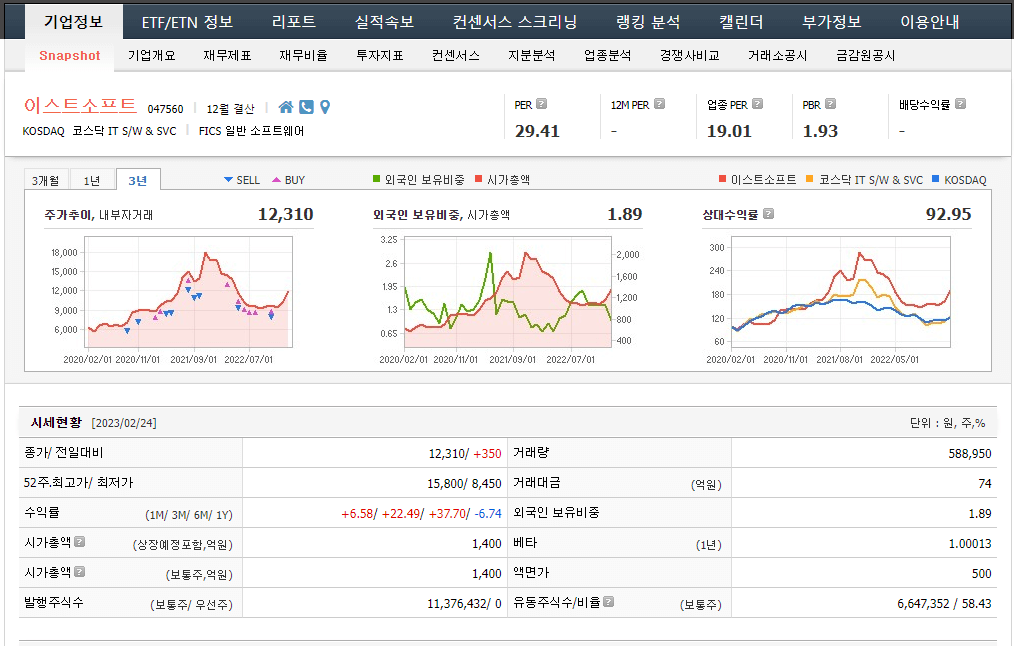The image size is (1014, 646).
Task: Click the 유동주식수 value 6,647,352 / 58.43
Action: pyautogui.click(x=944, y=604)
